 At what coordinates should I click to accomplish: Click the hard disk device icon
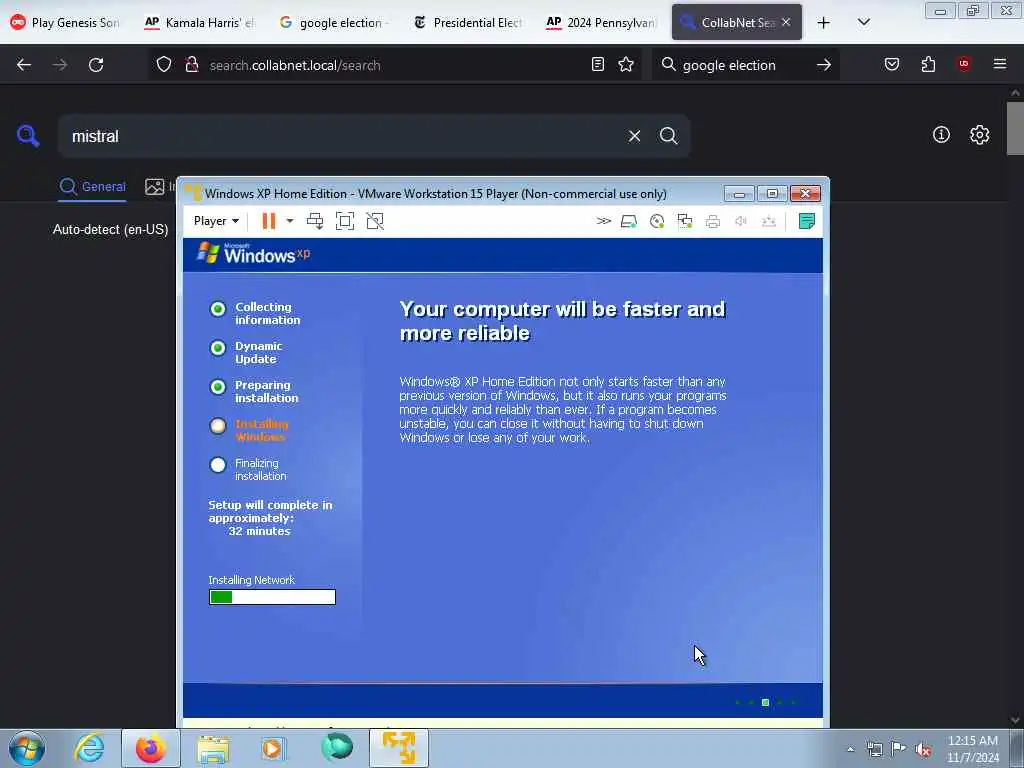pyautogui.click(x=629, y=221)
